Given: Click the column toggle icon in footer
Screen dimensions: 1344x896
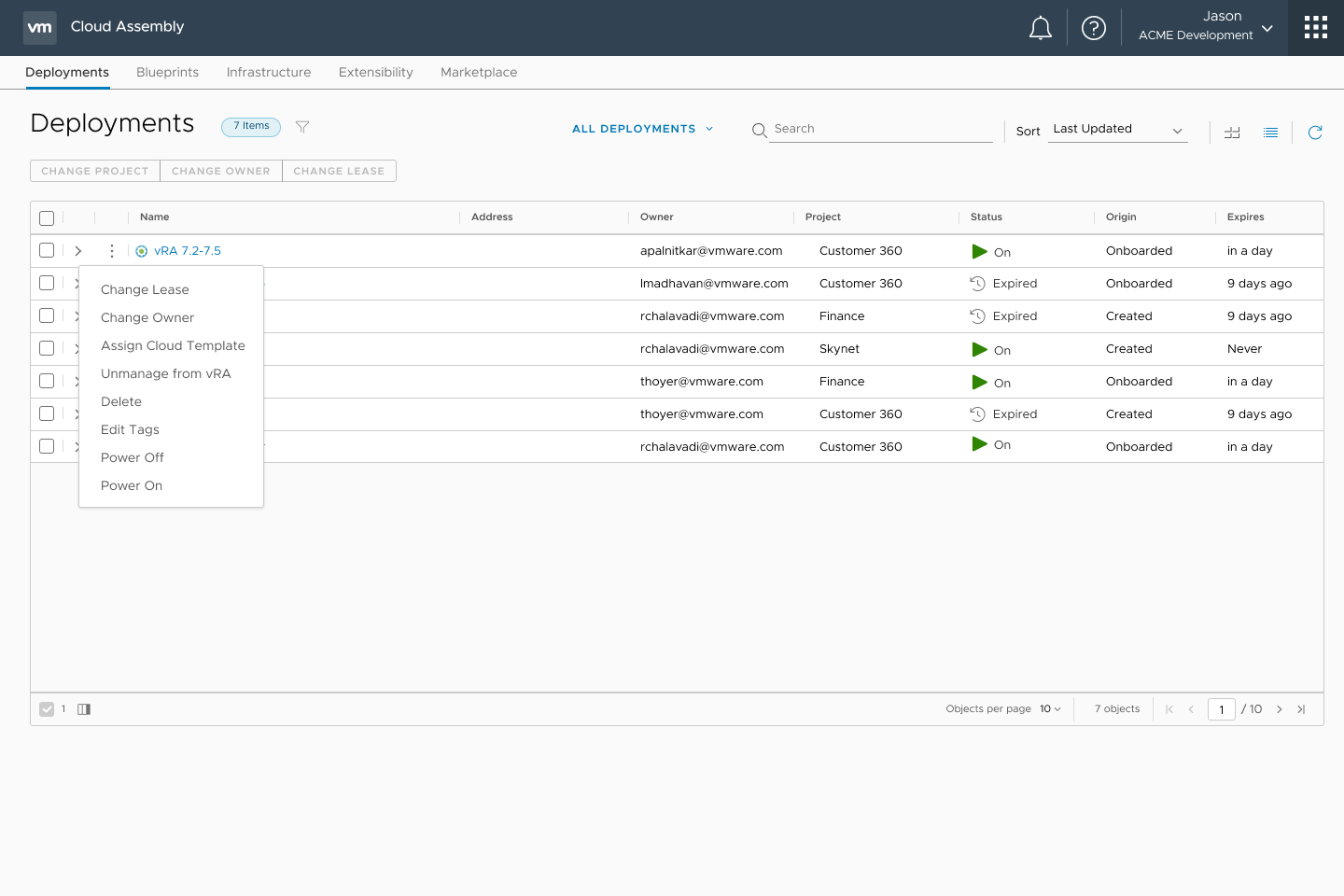Looking at the screenshot, I should click(84, 709).
